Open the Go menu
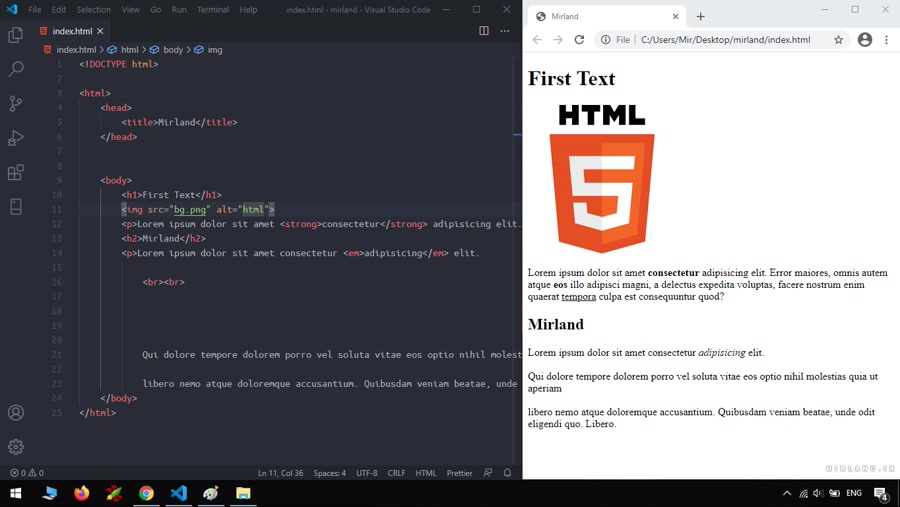The width and height of the screenshot is (900, 507). 156,10
